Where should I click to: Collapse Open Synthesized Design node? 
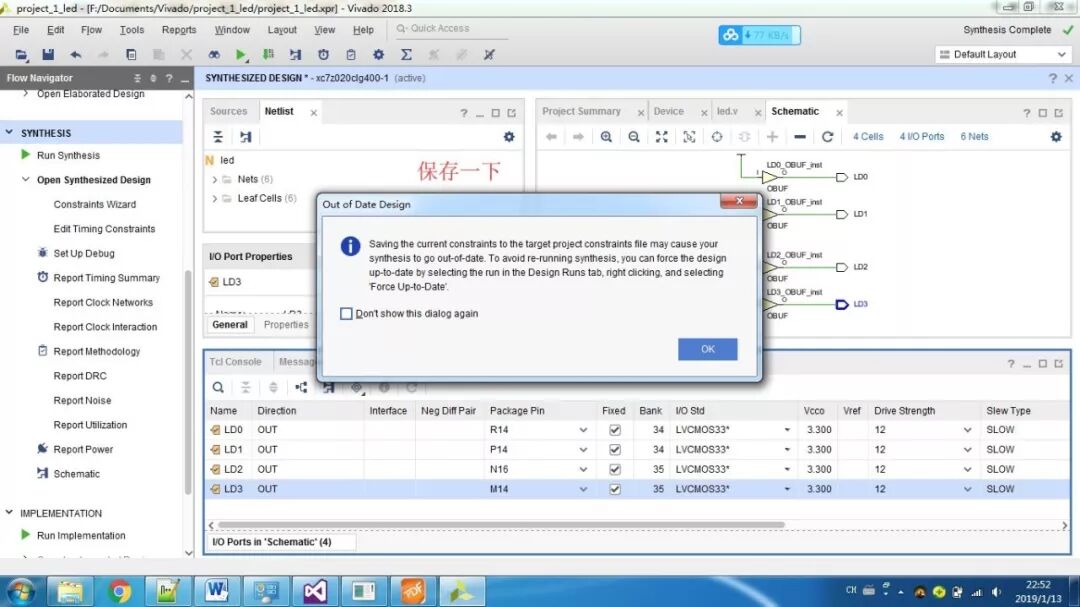(x=25, y=179)
